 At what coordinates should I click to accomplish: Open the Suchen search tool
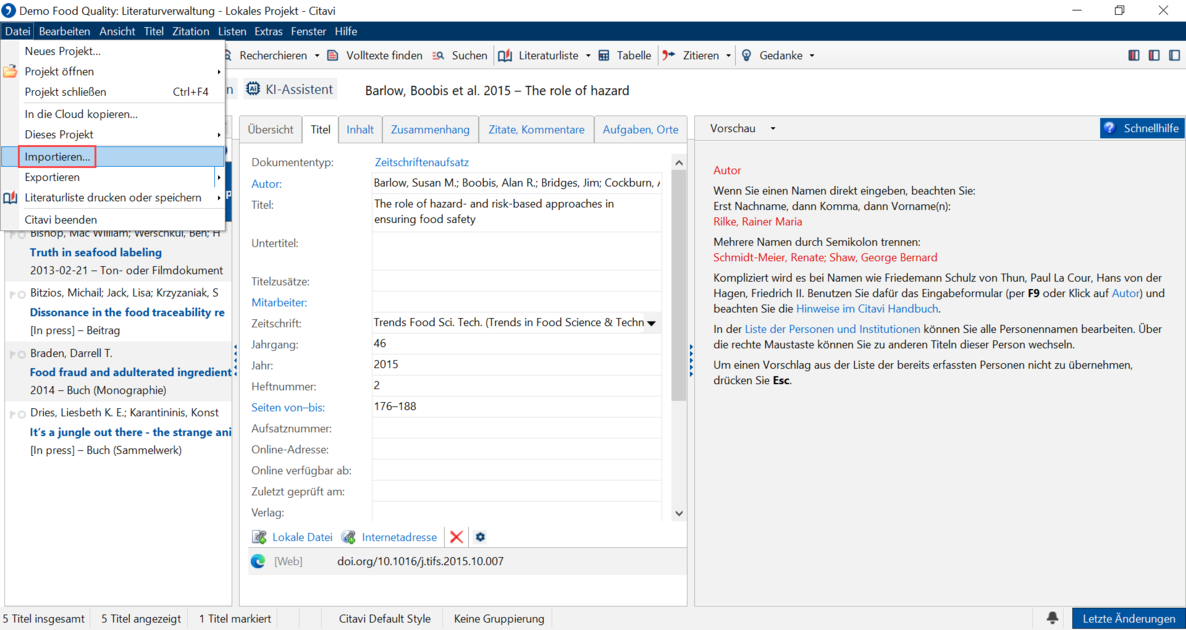460,55
